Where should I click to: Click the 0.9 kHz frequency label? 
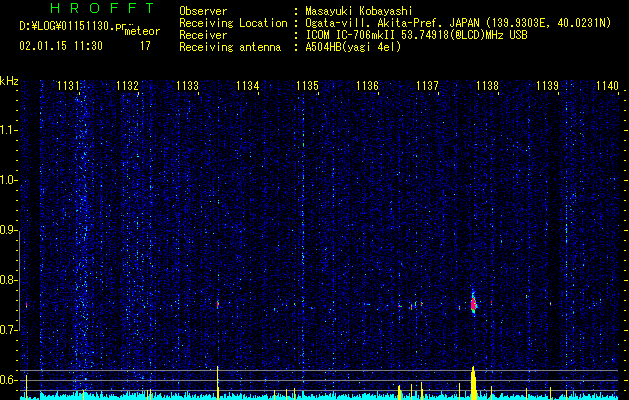8,230
